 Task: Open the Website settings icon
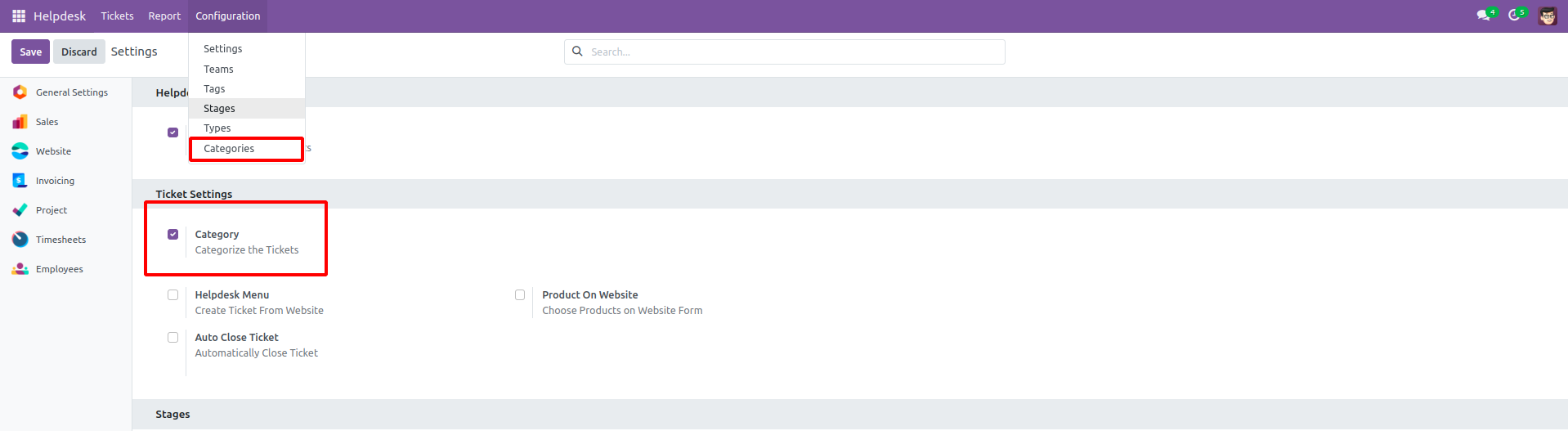click(x=20, y=151)
